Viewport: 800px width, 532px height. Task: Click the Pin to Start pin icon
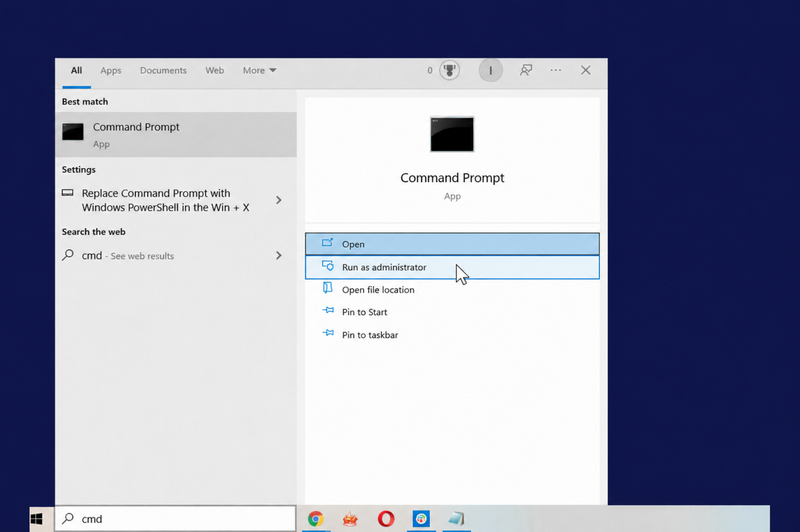328,310
